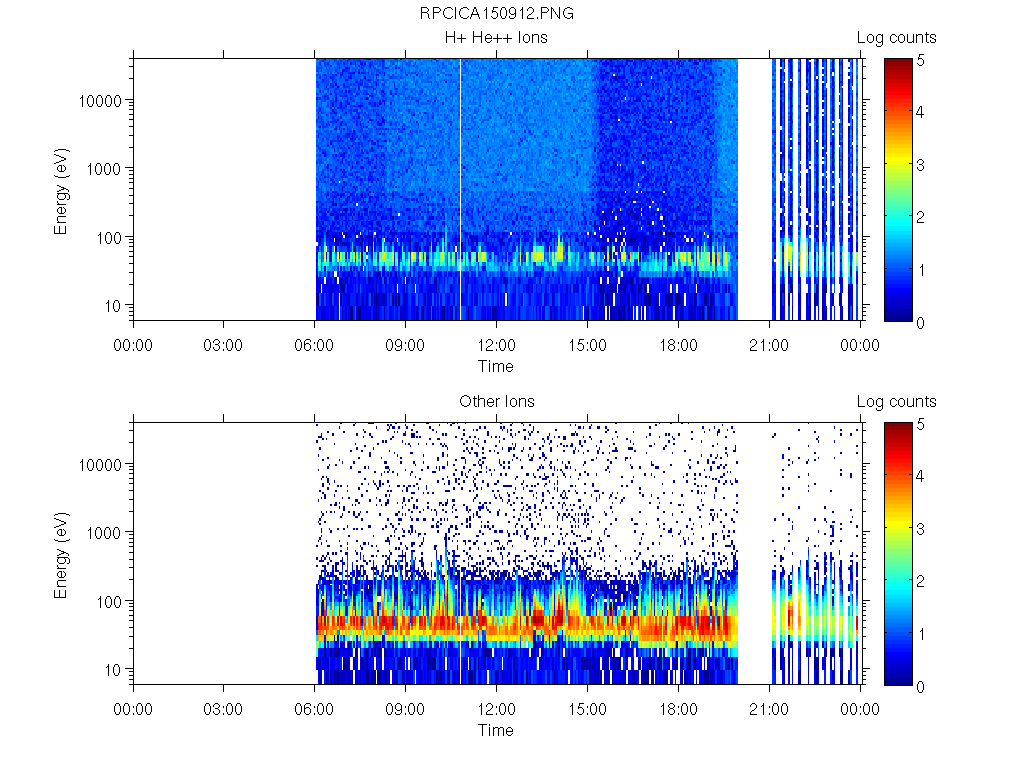Click the bottom color bar value 4
Viewport: 1024px width, 768px height.
point(920,475)
